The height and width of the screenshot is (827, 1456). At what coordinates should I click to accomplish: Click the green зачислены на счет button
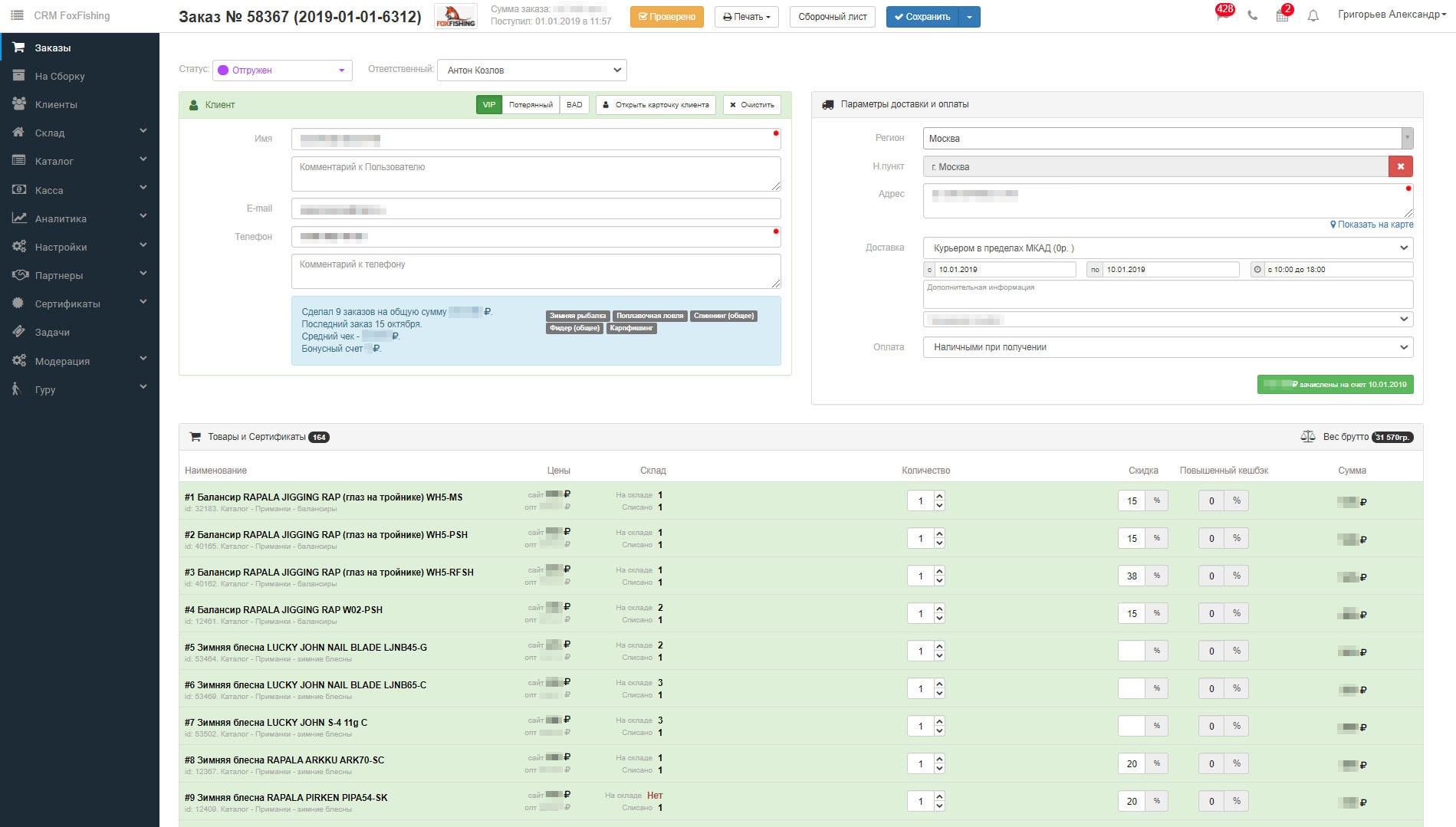coord(1336,385)
